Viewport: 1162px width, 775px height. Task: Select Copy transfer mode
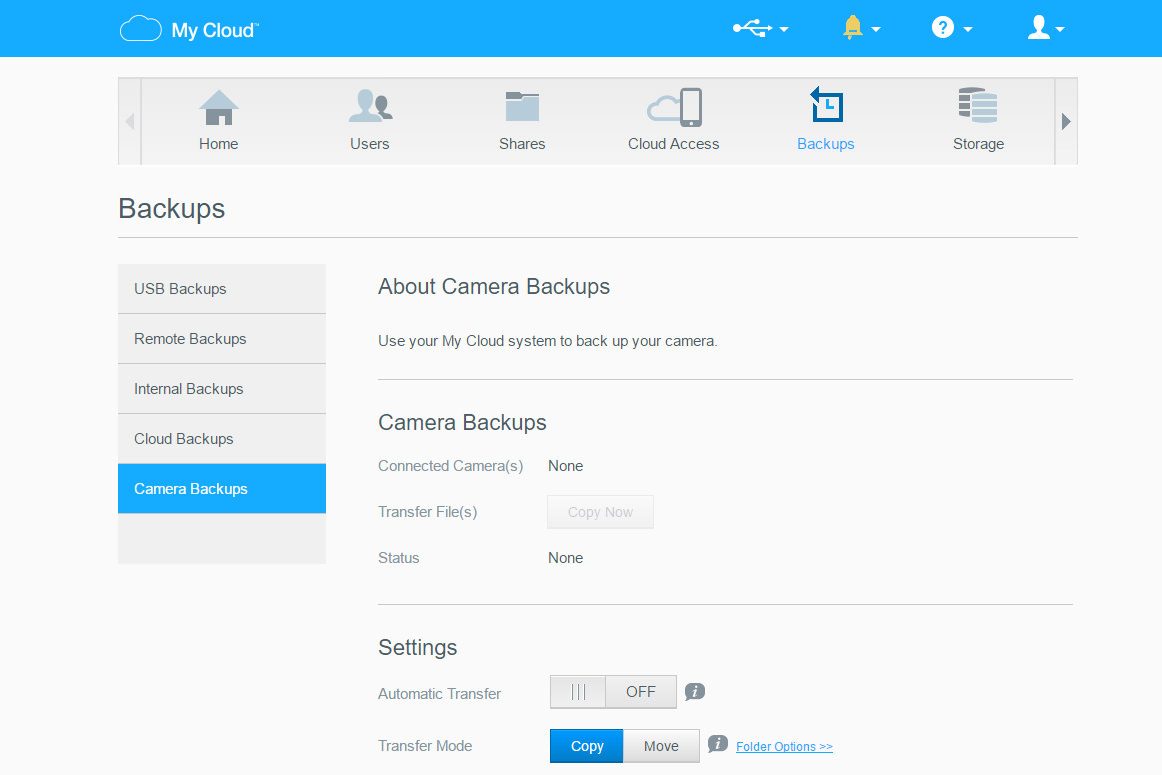coord(586,746)
